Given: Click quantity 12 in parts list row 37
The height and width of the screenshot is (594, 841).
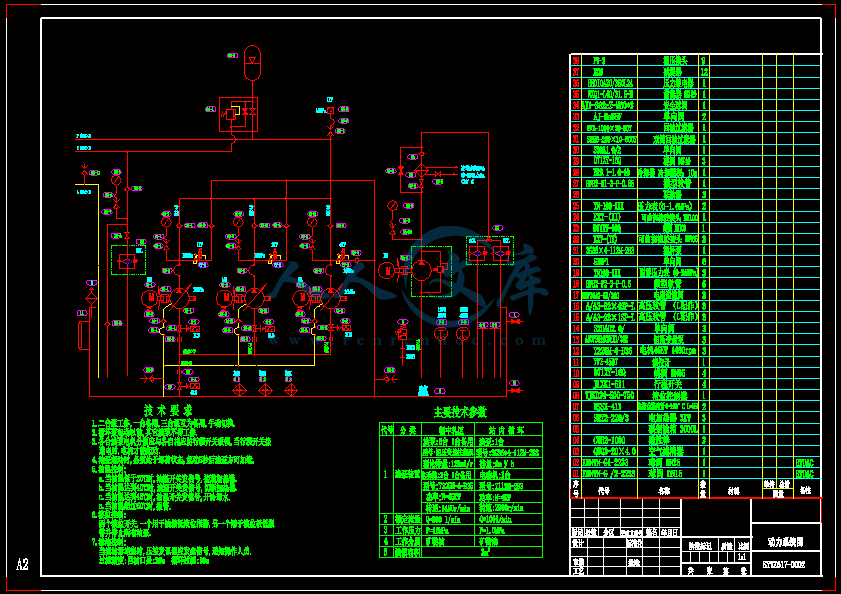Looking at the screenshot, I should [704, 71].
